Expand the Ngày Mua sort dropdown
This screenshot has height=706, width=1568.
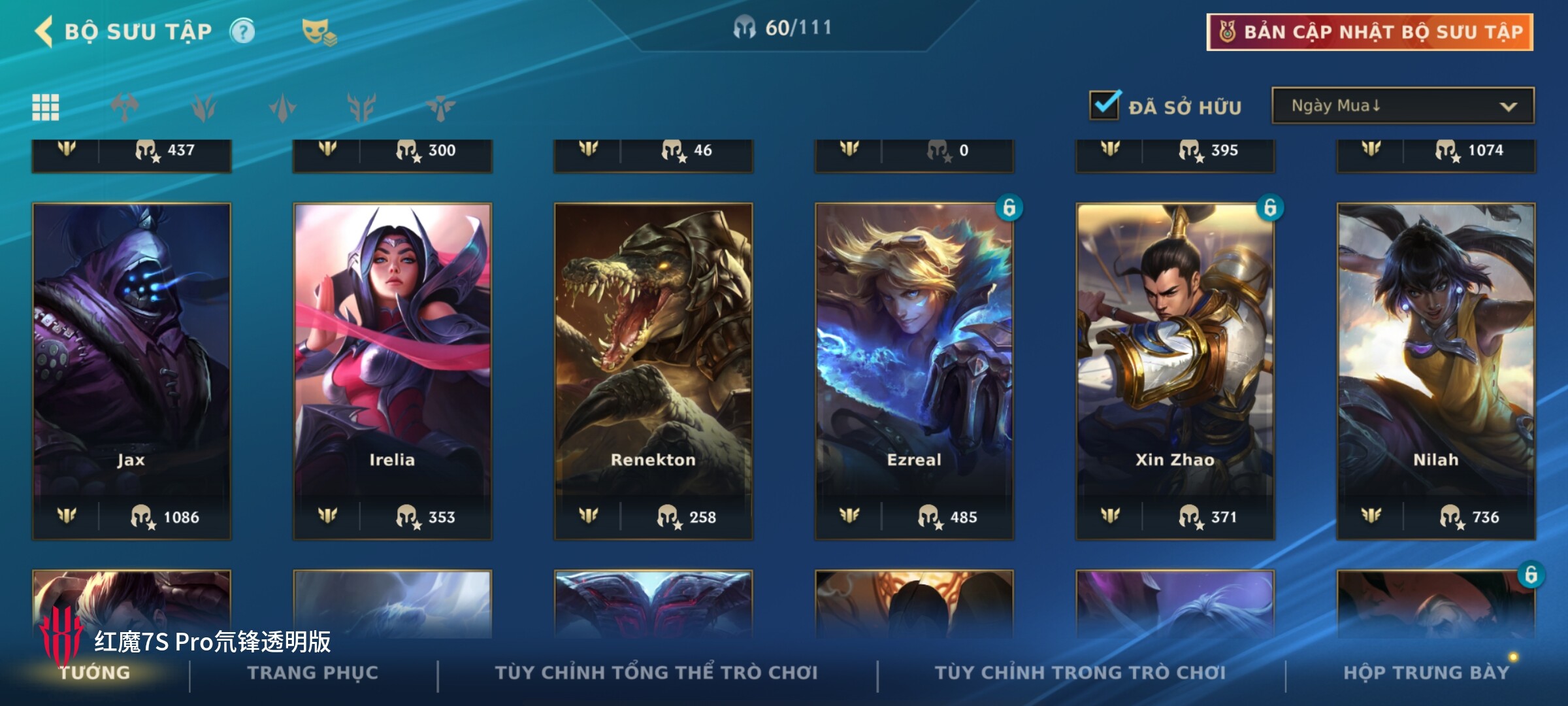pos(1403,105)
